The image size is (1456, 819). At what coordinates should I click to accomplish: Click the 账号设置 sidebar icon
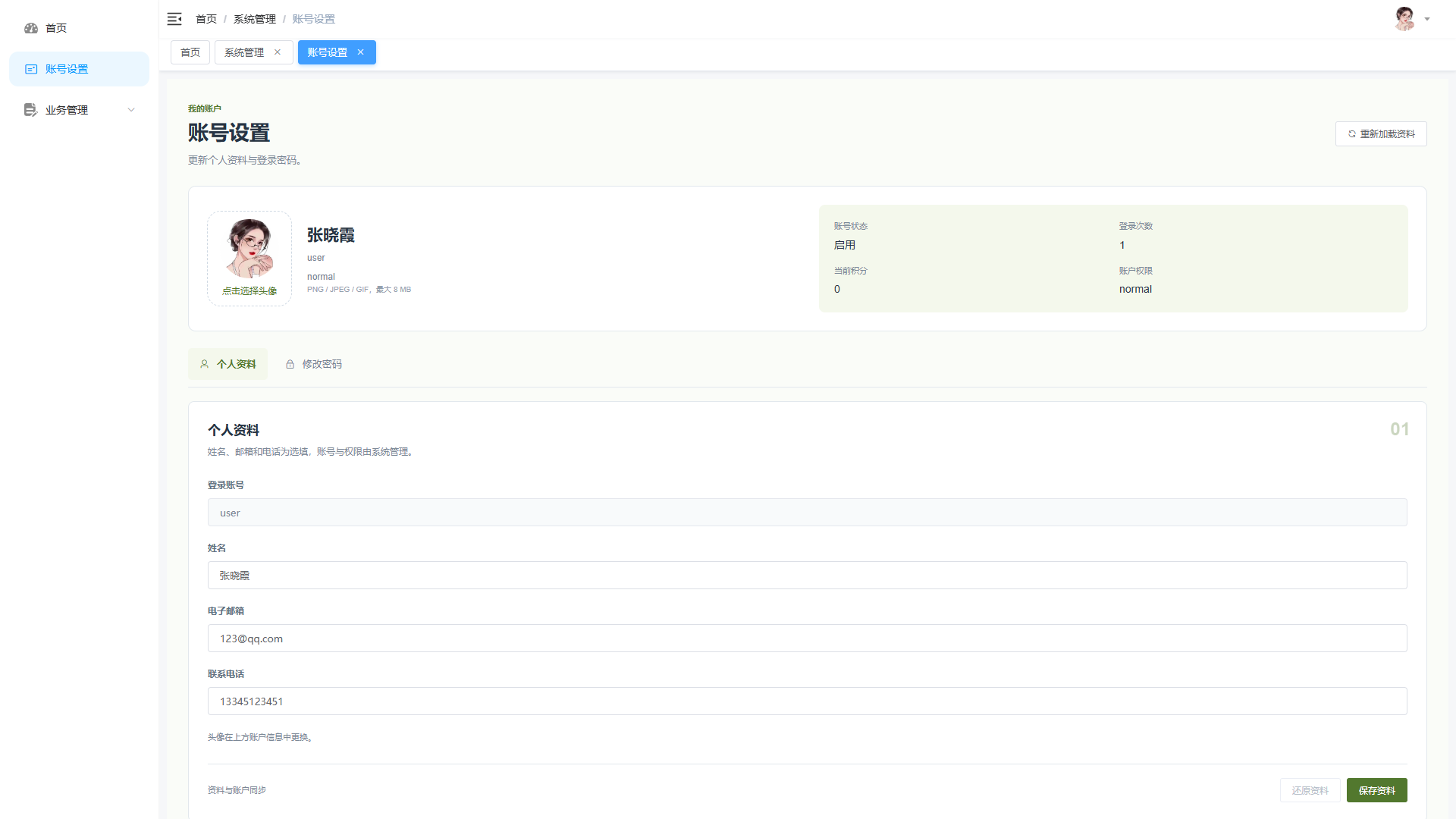[31, 69]
